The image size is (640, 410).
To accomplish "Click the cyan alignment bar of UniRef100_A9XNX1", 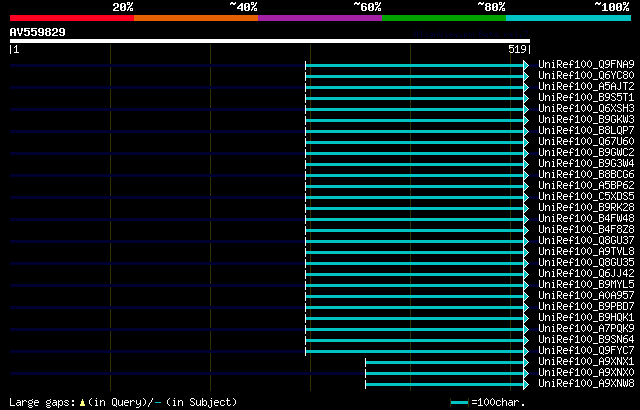I will pos(445,362).
